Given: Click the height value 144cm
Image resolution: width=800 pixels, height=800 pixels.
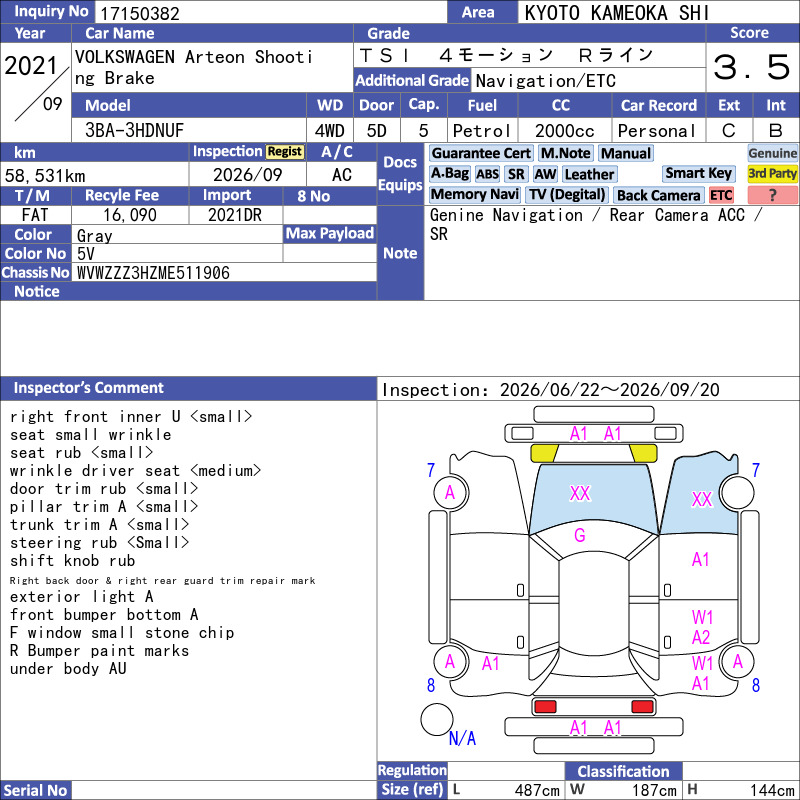Looking at the screenshot, I should [771, 790].
